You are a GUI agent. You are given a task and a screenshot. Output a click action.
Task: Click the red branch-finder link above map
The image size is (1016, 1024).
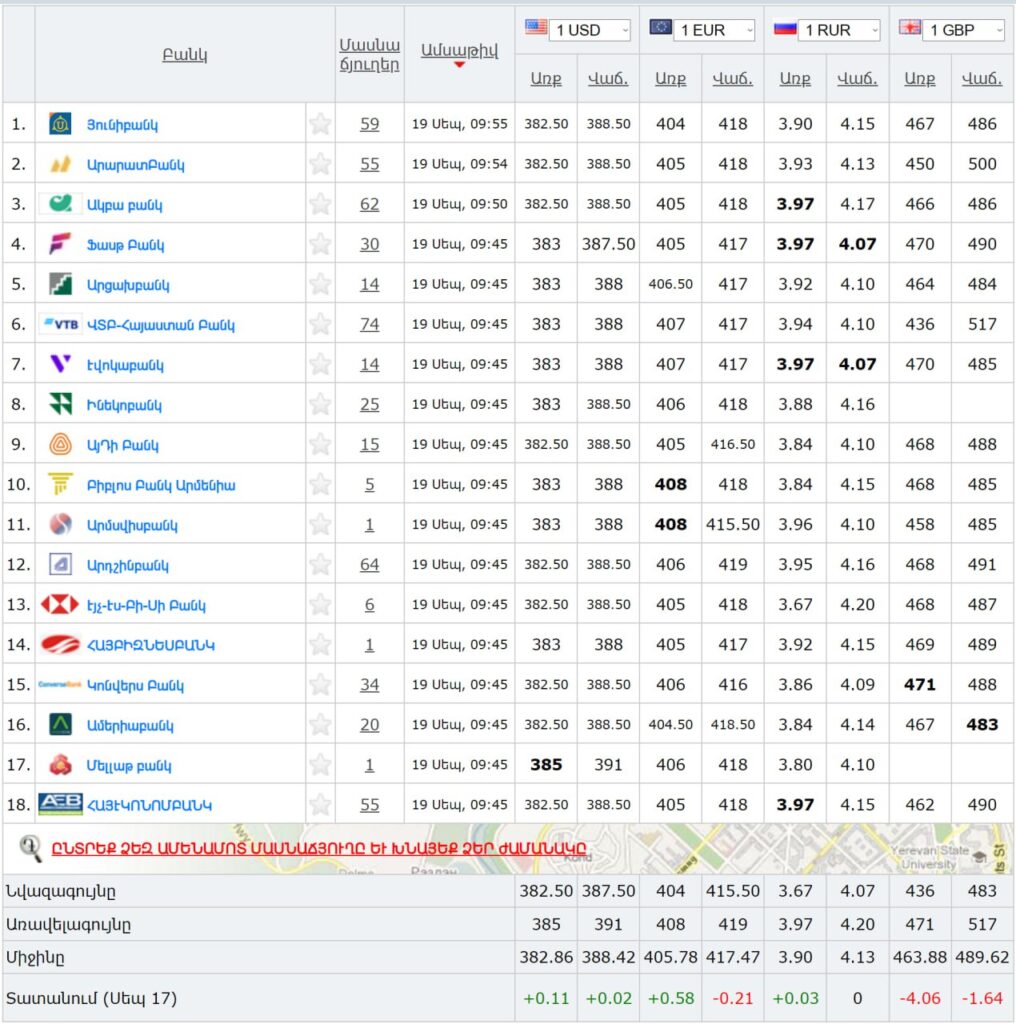tap(319, 849)
